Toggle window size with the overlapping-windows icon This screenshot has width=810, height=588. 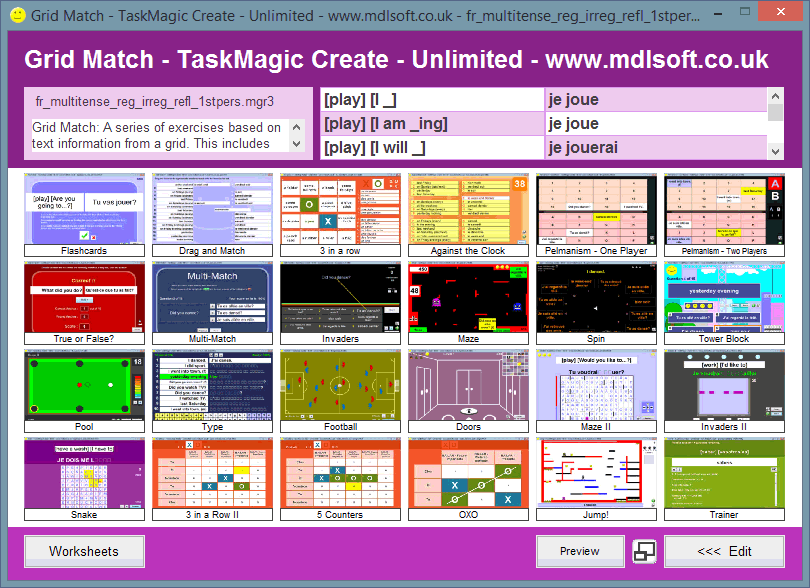click(x=644, y=551)
